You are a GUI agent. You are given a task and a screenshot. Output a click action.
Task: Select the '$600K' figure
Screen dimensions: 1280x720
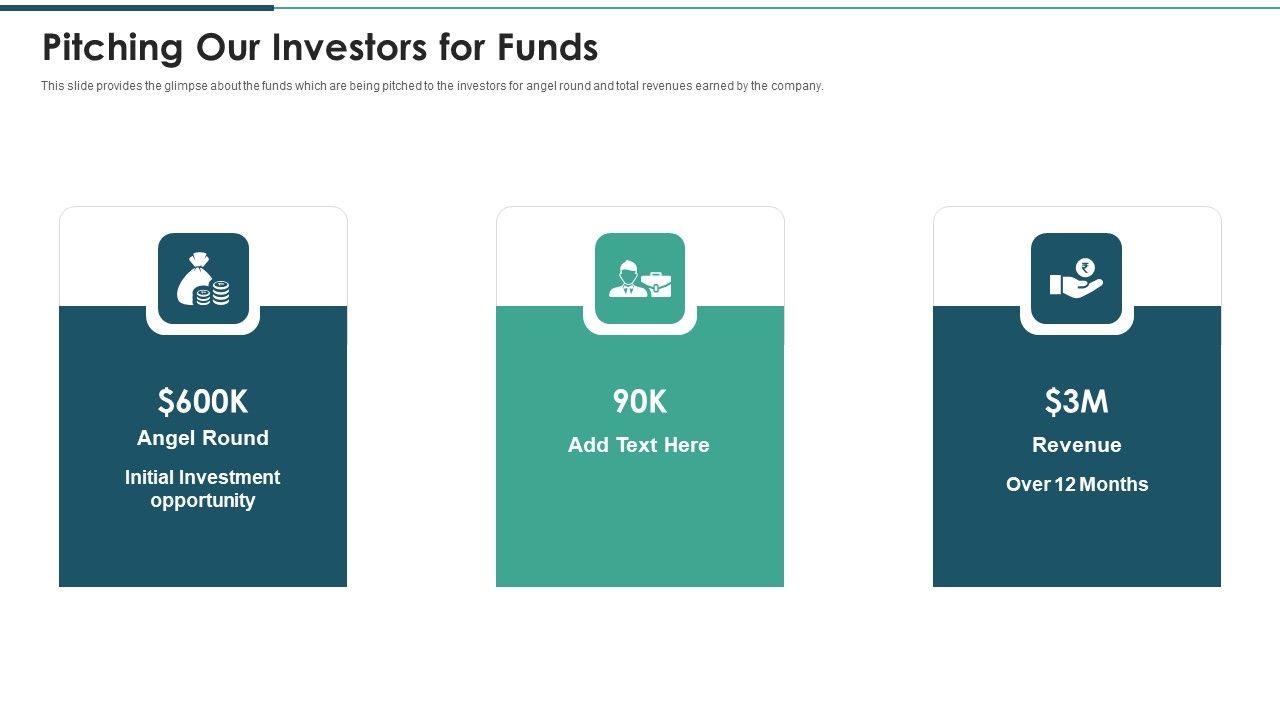click(203, 401)
